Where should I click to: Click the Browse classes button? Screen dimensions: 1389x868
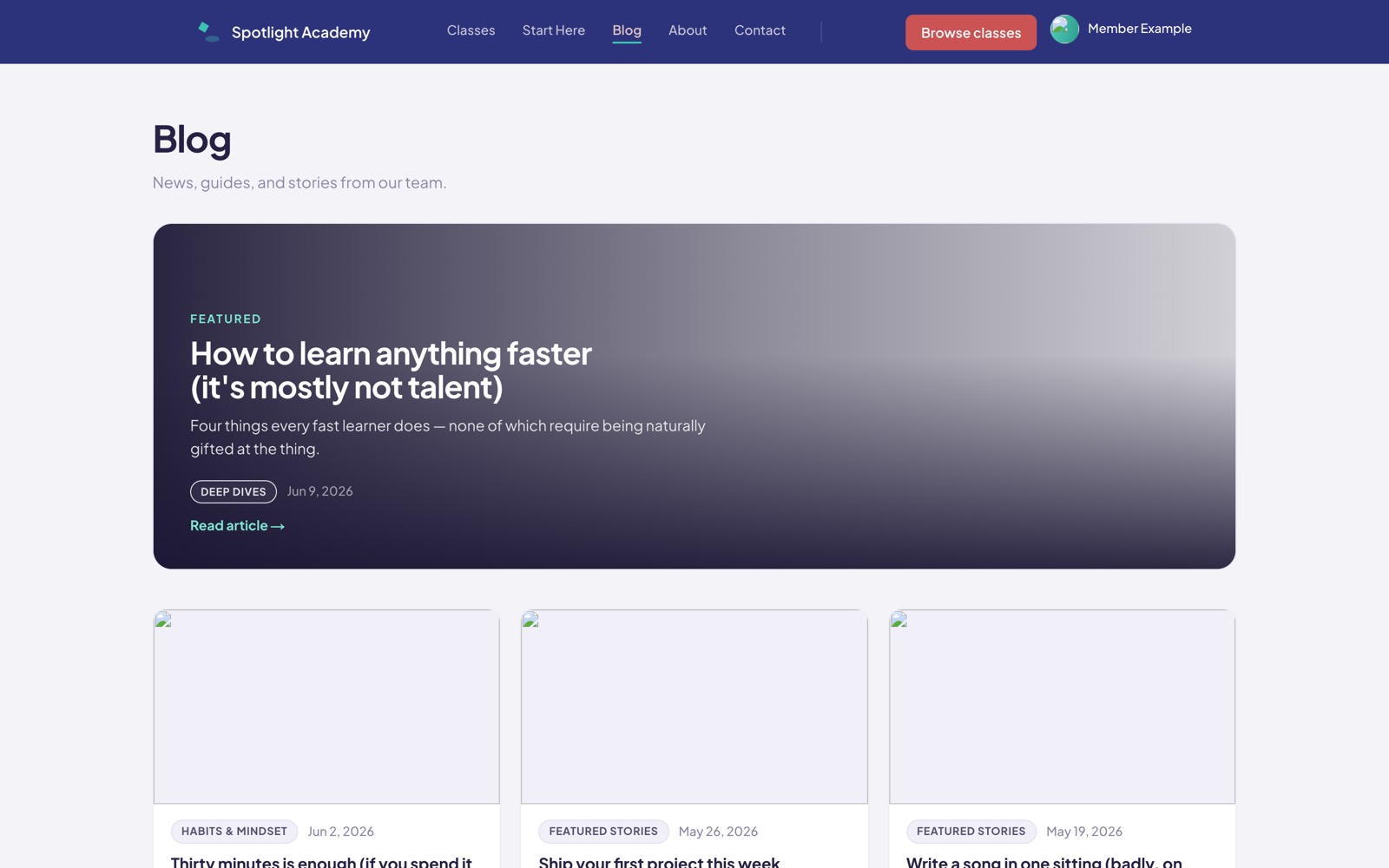point(971,32)
